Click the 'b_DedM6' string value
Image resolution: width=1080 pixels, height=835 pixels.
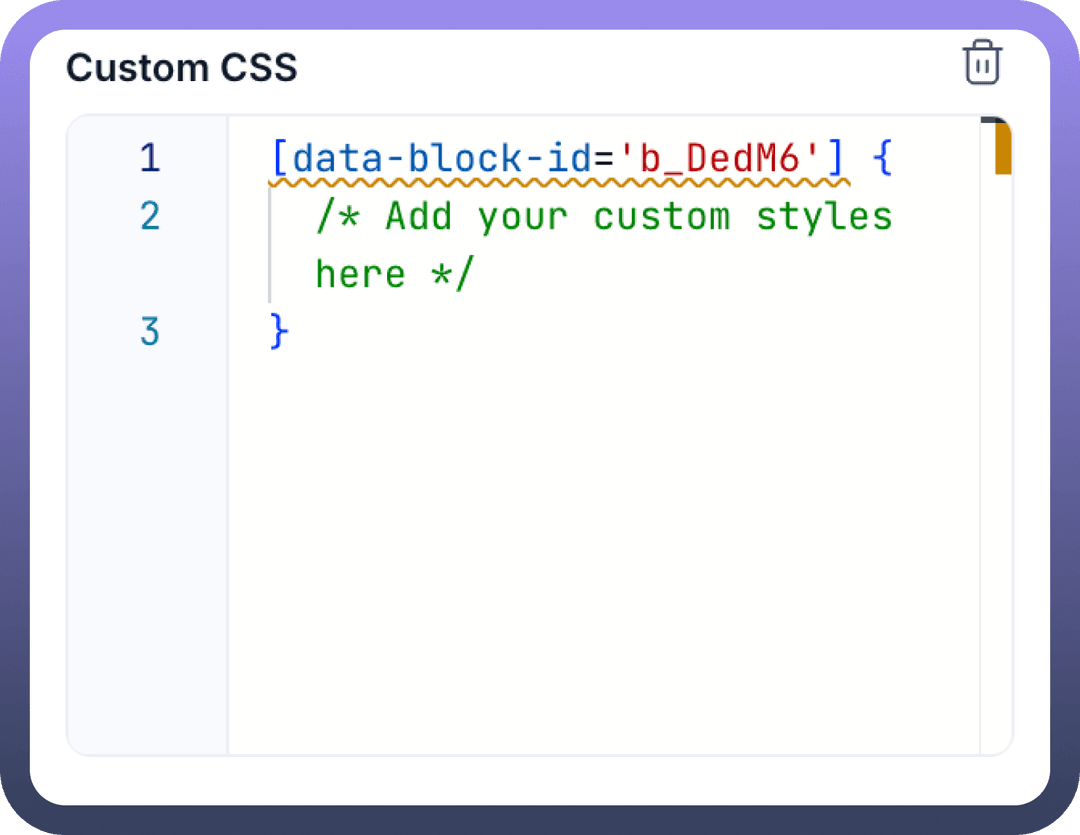pos(720,158)
